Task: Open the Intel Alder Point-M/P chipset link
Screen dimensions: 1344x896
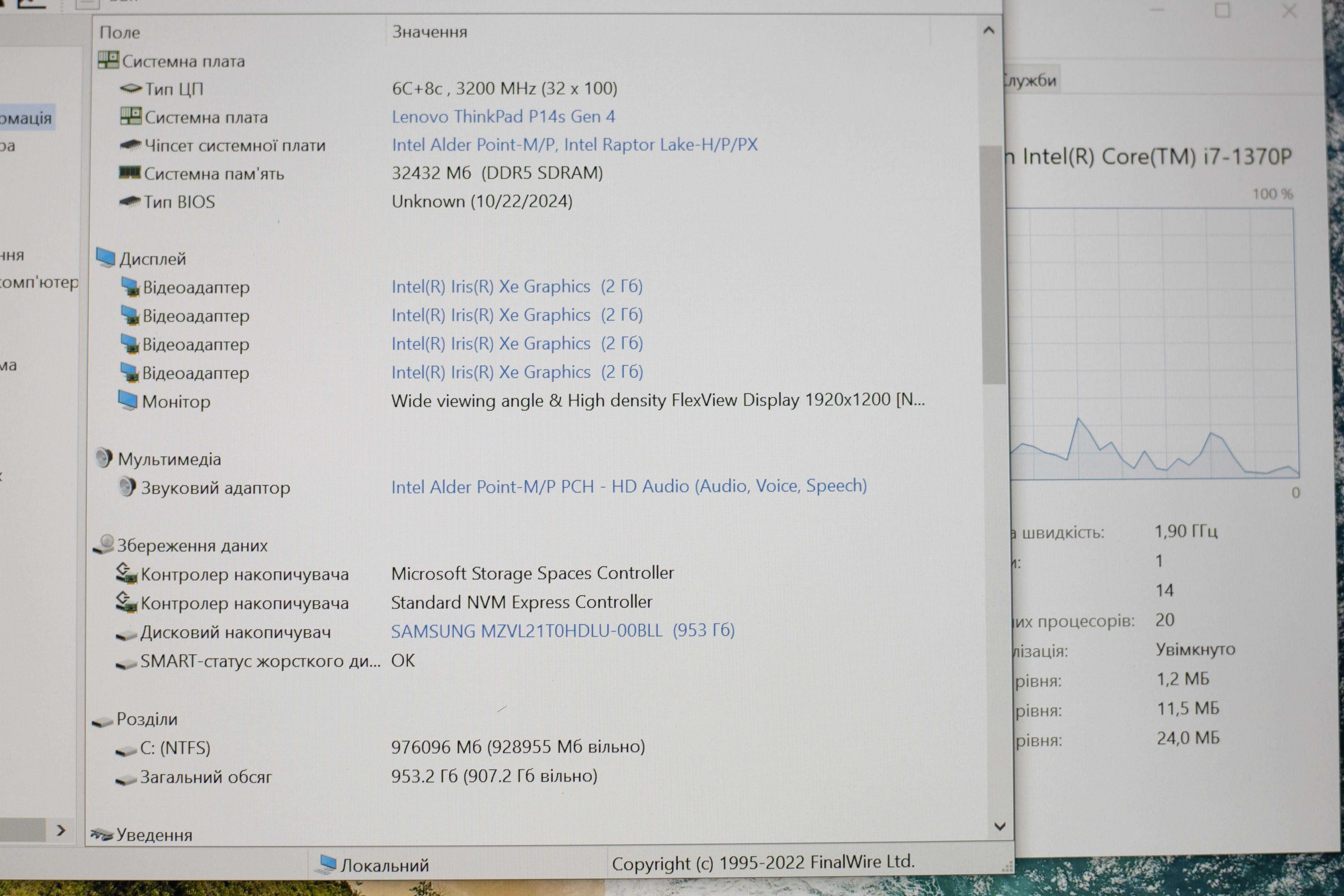Action: click(575, 145)
